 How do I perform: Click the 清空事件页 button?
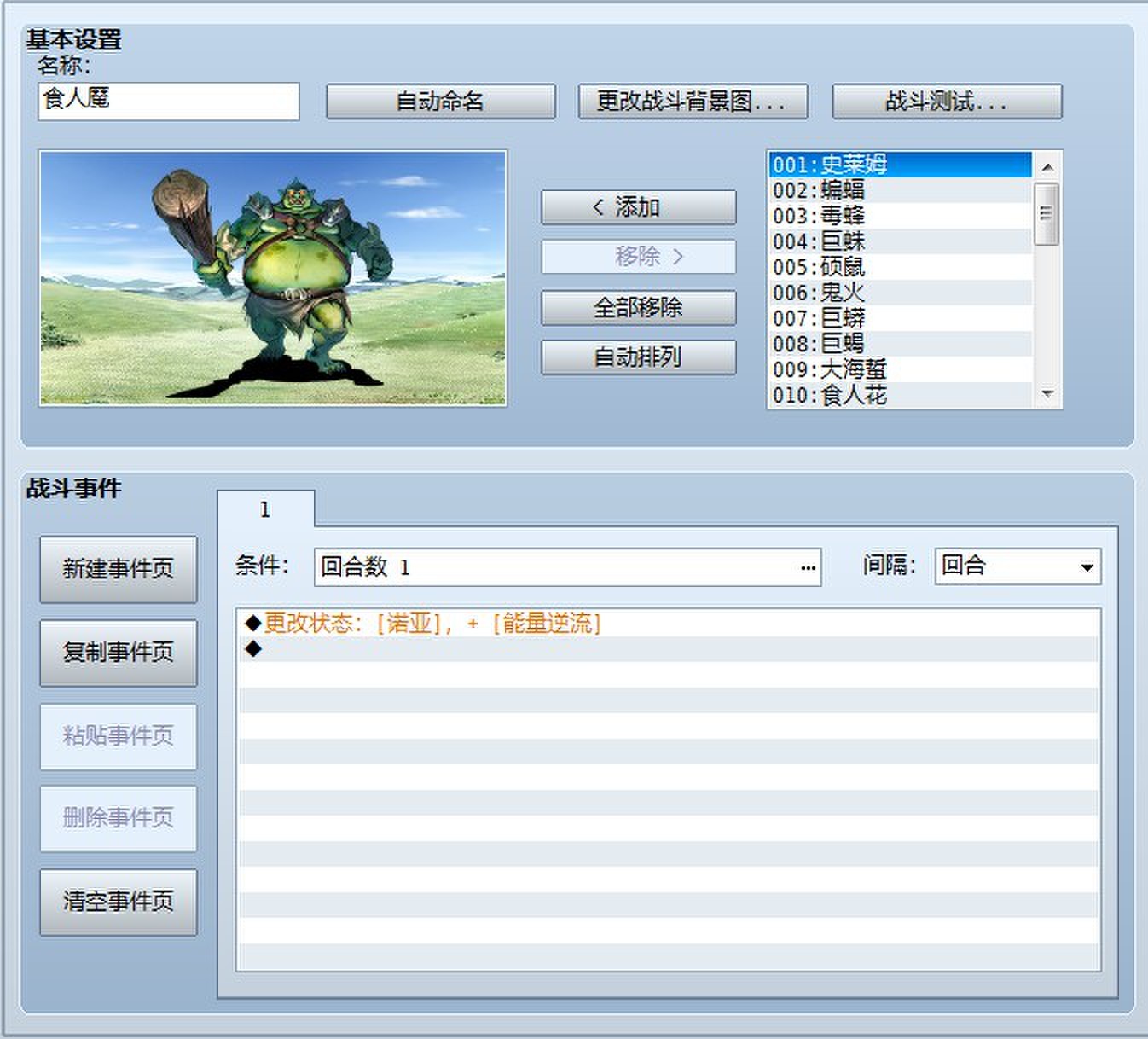click(x=119, y=902)
